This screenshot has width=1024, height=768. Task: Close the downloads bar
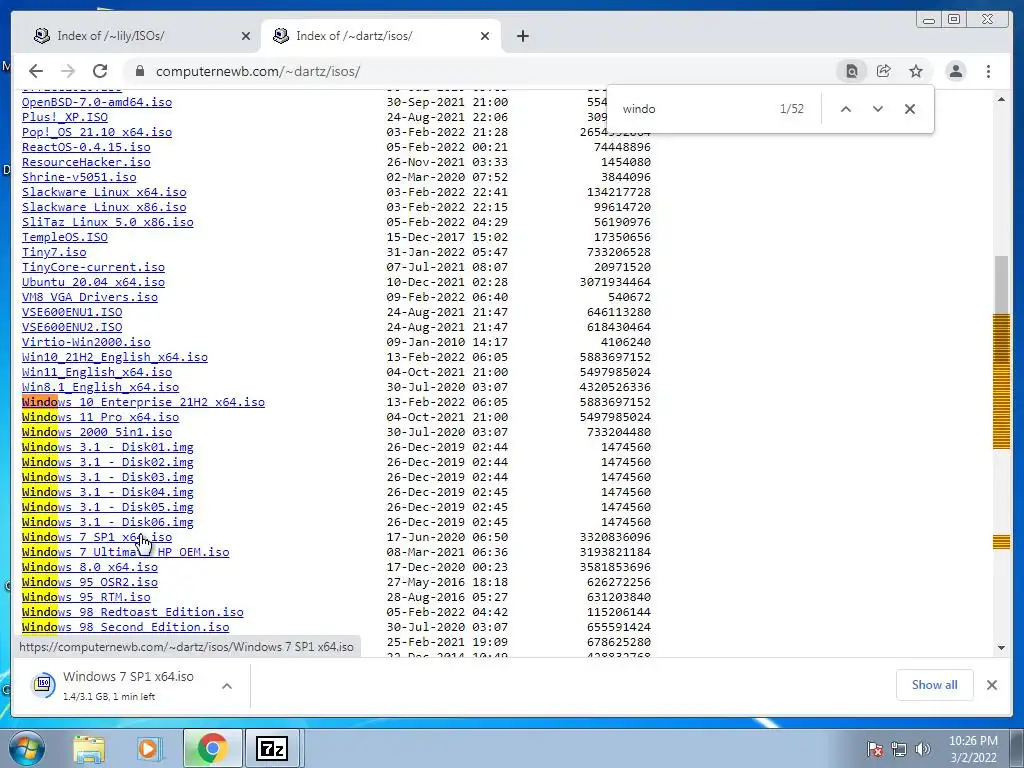coord(992,685)
